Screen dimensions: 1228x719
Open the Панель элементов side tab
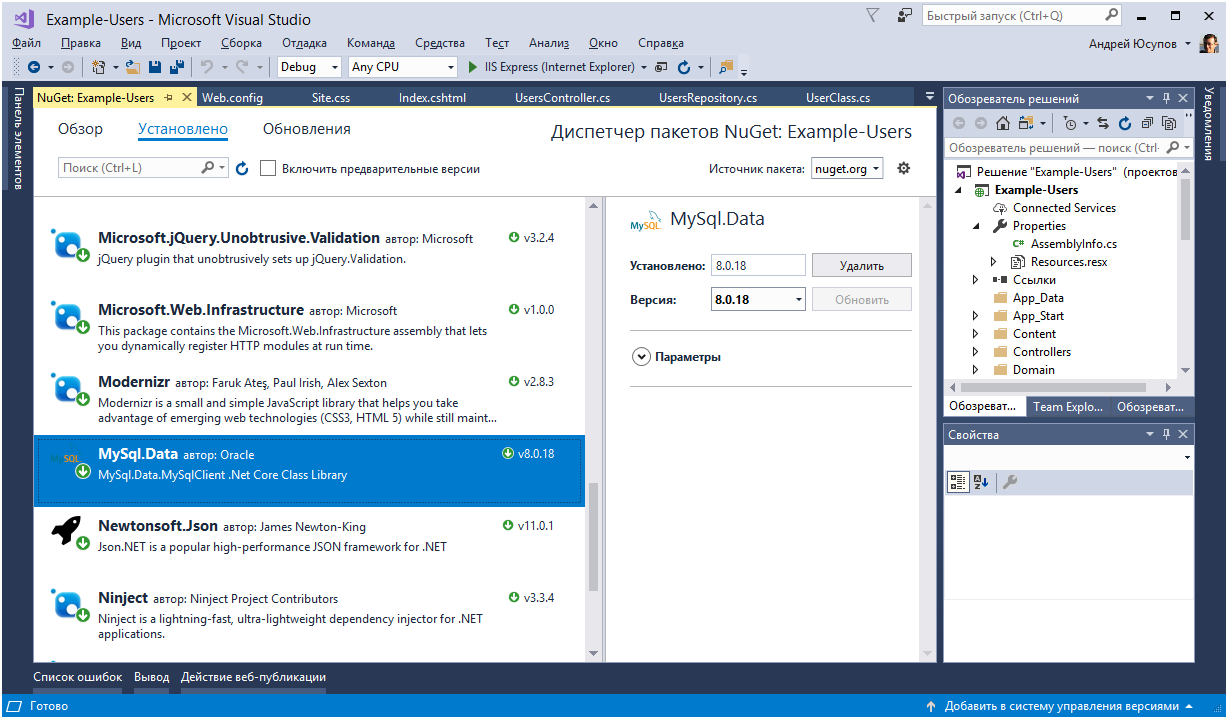(x=17, y=138)
